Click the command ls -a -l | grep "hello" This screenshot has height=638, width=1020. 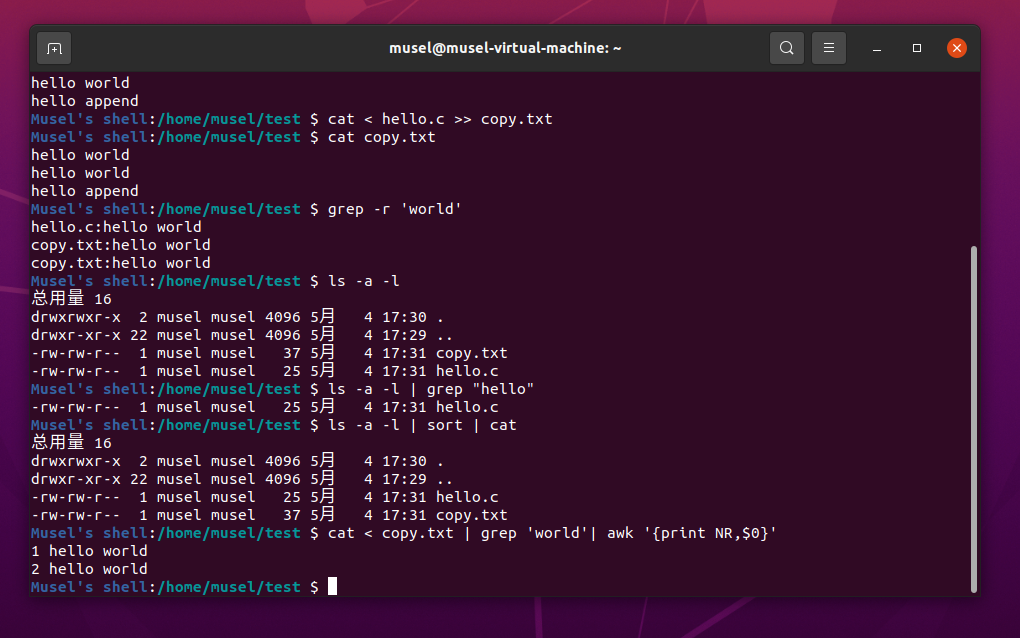coord(431,389)
